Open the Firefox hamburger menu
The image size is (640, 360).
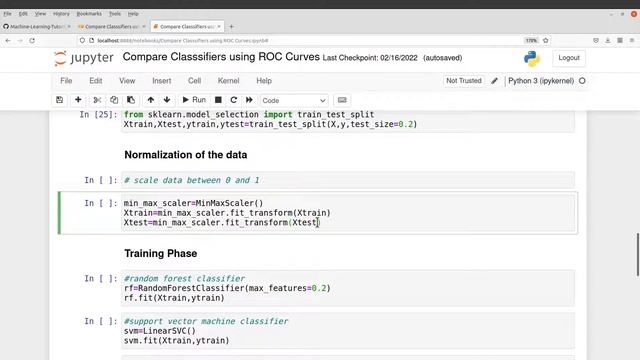[632, 40]
